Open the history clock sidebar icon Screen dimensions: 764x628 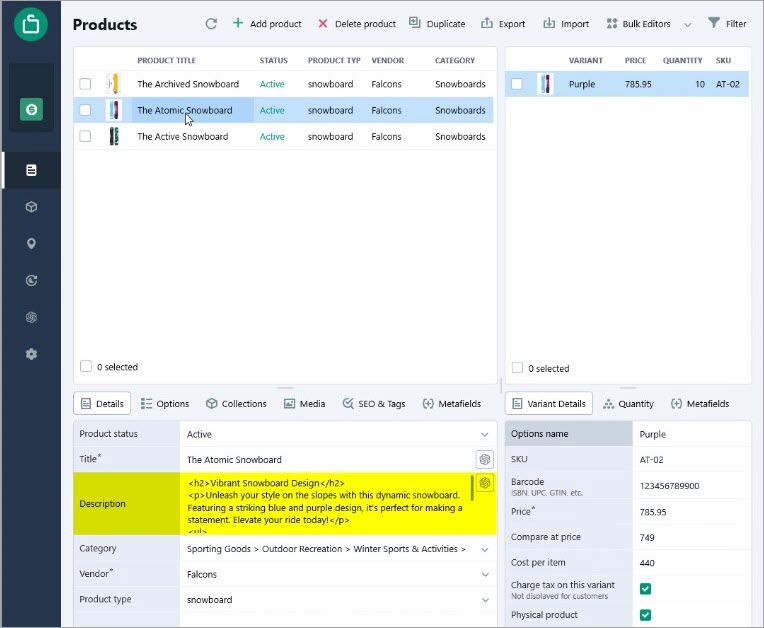(x=31, y=281)
